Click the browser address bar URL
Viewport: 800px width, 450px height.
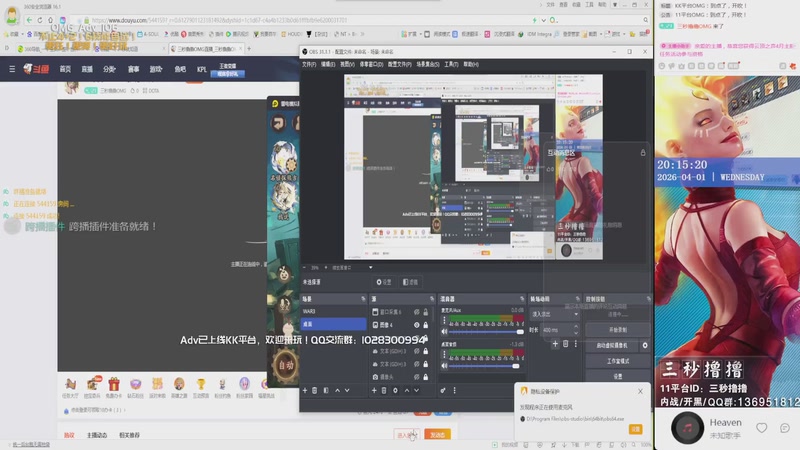coord(219,20)
